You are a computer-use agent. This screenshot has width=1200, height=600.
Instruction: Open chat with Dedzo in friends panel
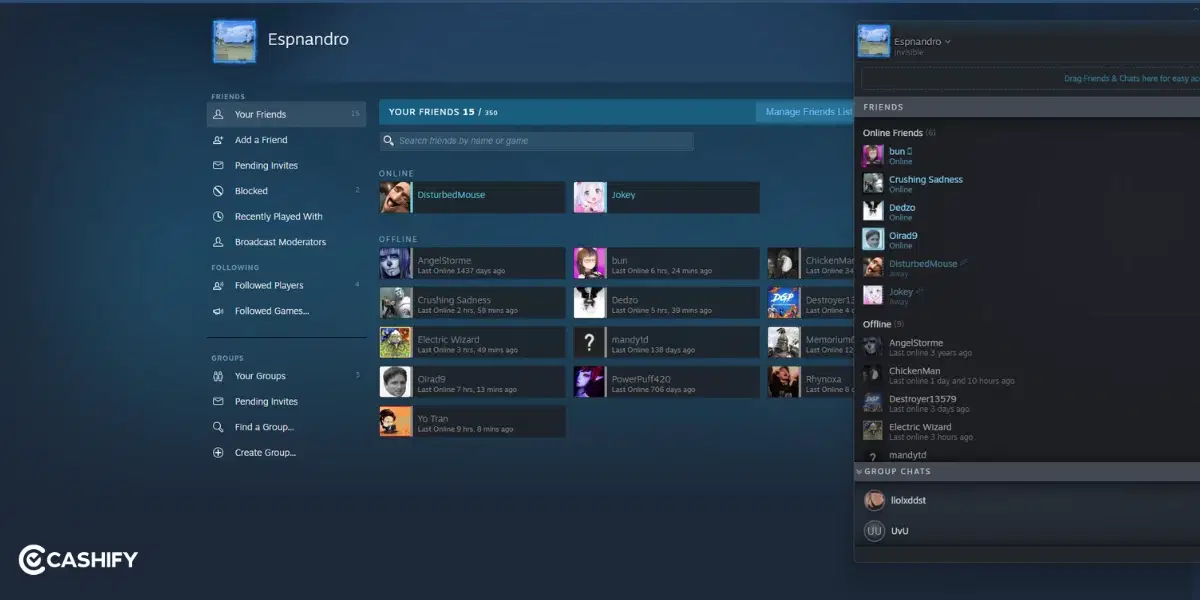tap(1029, 212)
